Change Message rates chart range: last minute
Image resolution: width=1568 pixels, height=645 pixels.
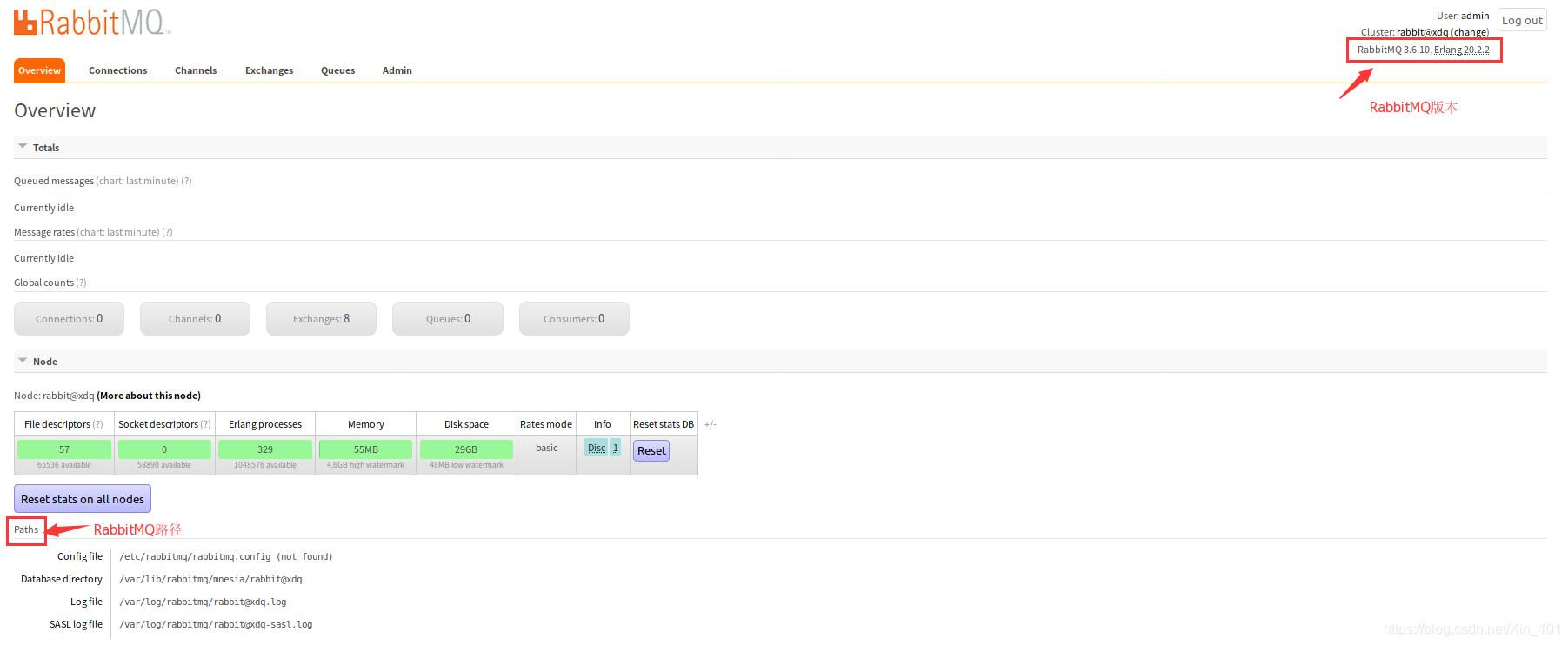tap(118, 232)
